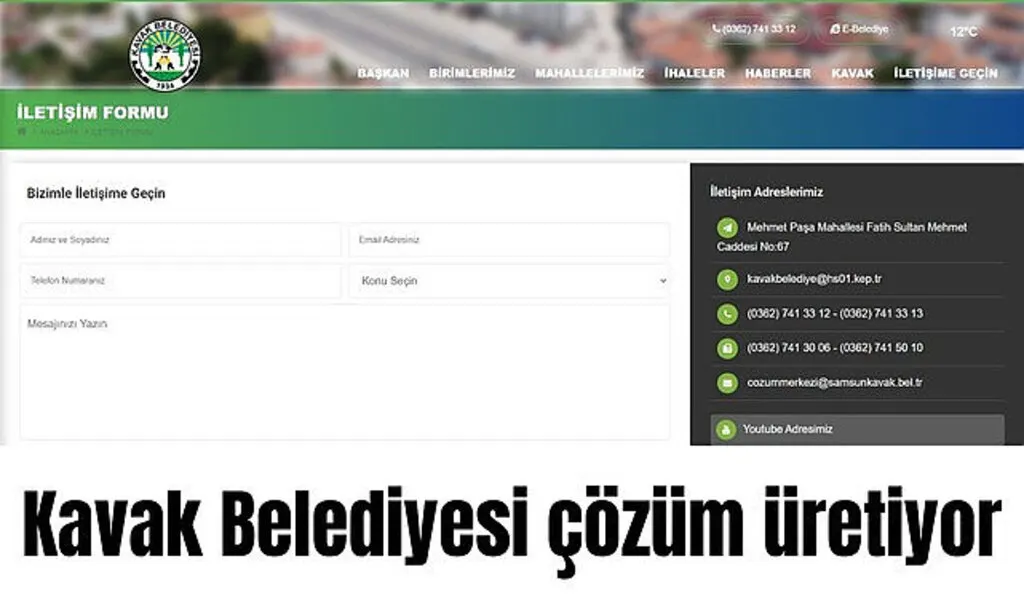
Task: Click the Bizimle İletişime Geçin heading
Action: [96, 193]
